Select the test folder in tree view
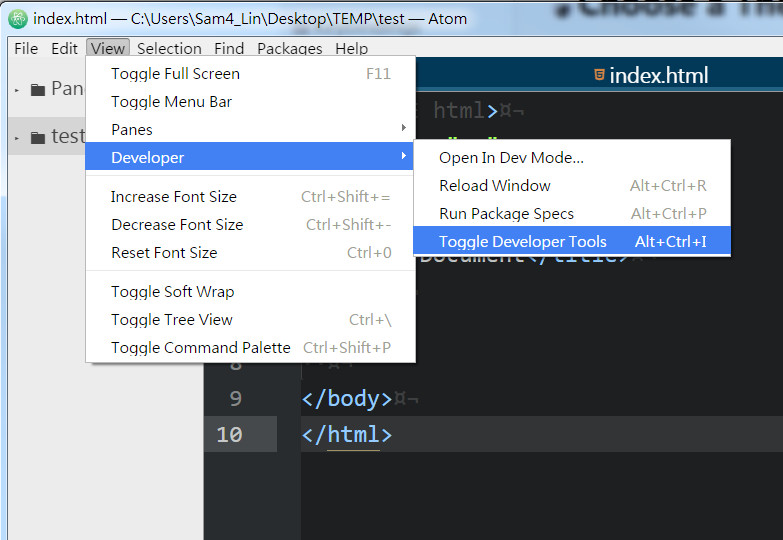This screenshot has width=783, height=540. click(x=46, y=136)
